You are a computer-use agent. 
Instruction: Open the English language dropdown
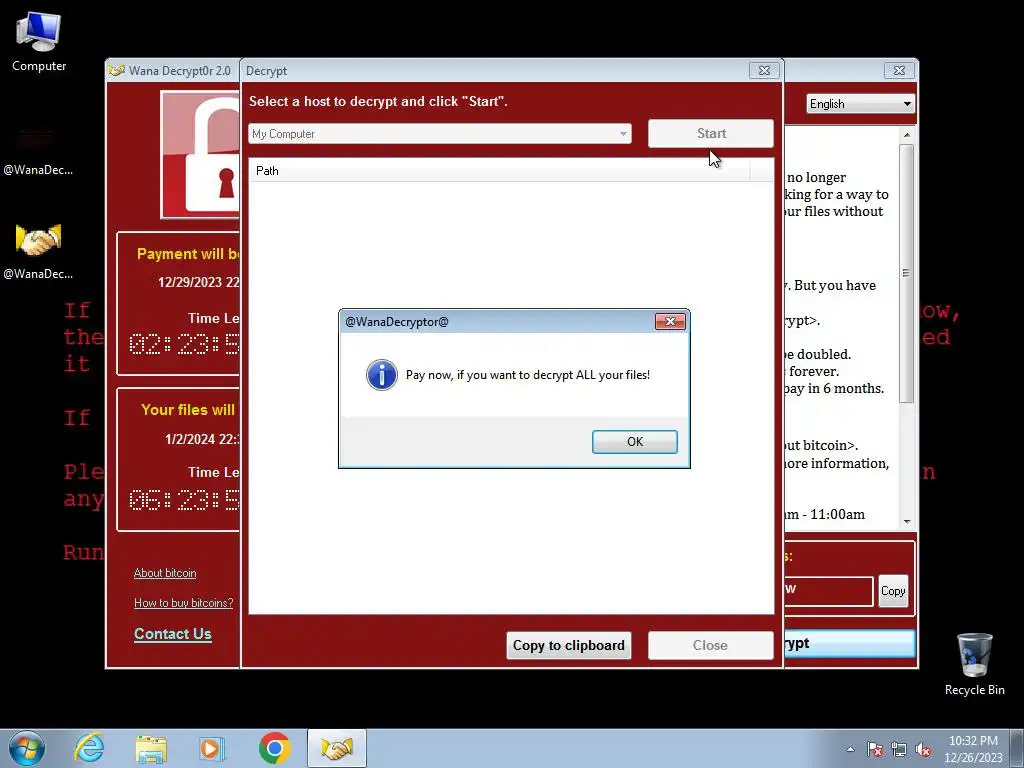[x=860, y=104]
